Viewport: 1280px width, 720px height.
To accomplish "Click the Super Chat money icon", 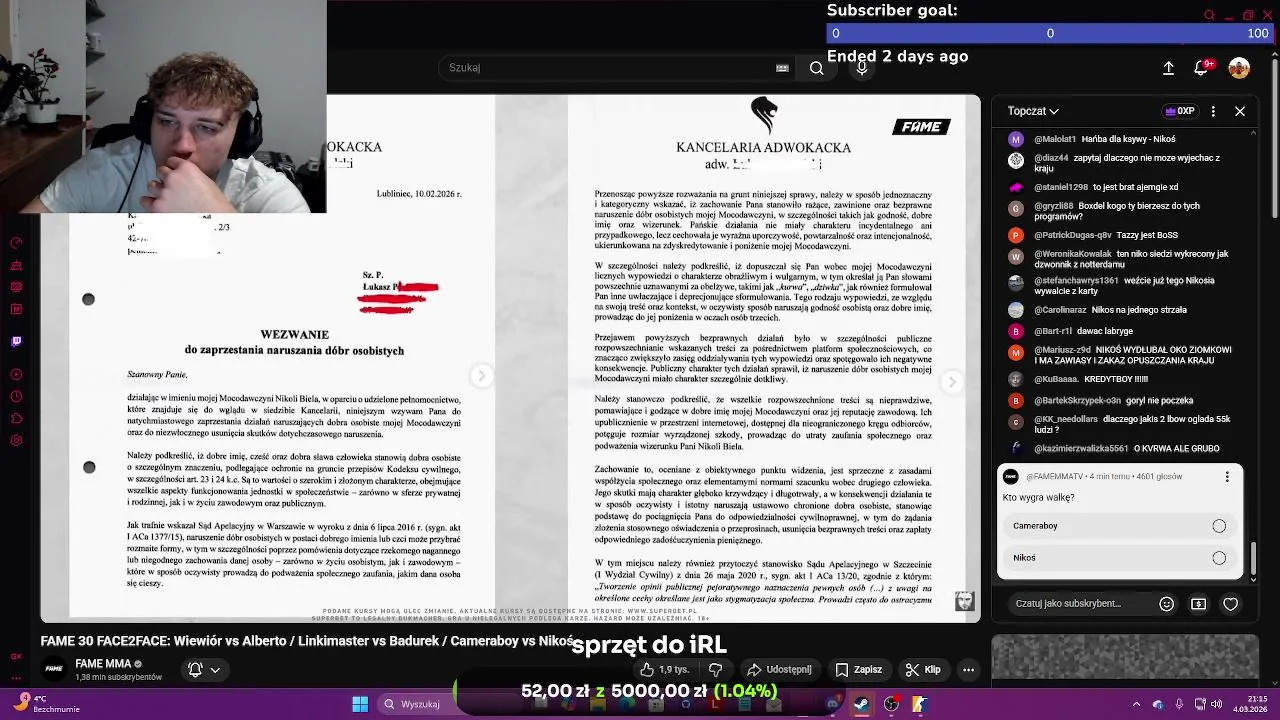I will [1198, 604].
